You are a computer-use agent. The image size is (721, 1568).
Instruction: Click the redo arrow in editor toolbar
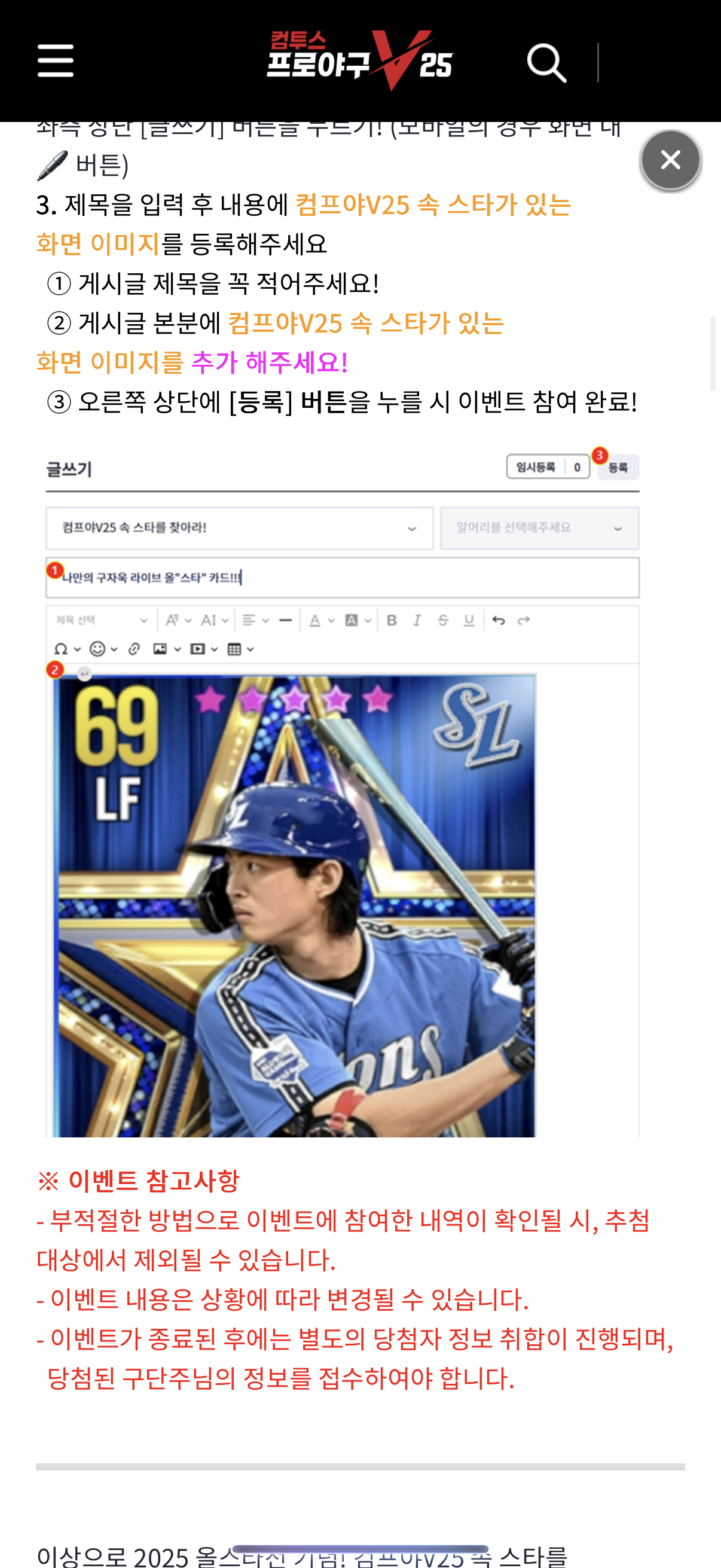point(523,620)
